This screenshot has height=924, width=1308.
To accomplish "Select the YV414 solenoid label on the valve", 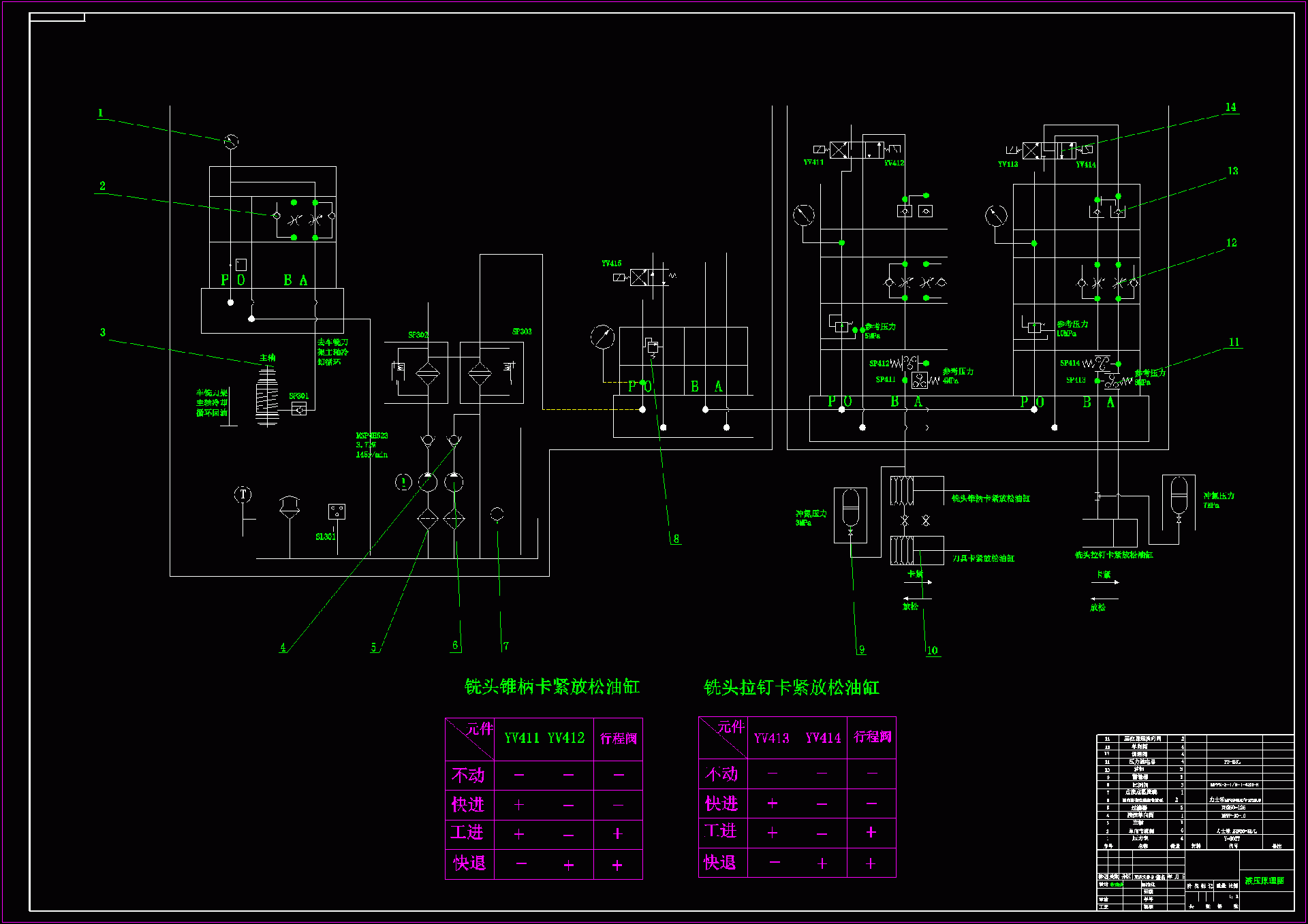I will (x=1086, y=164).
